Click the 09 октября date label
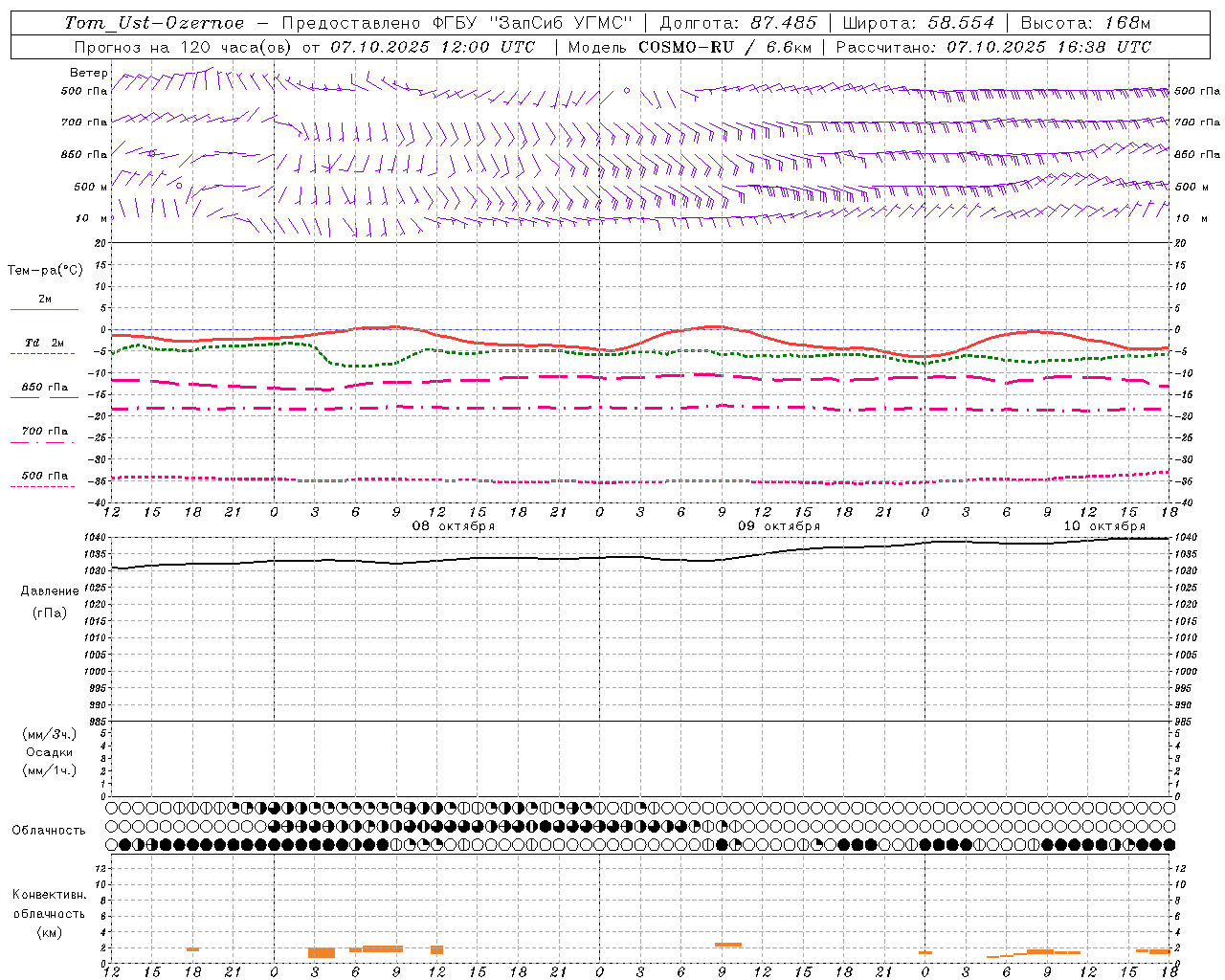 (779, 526)
